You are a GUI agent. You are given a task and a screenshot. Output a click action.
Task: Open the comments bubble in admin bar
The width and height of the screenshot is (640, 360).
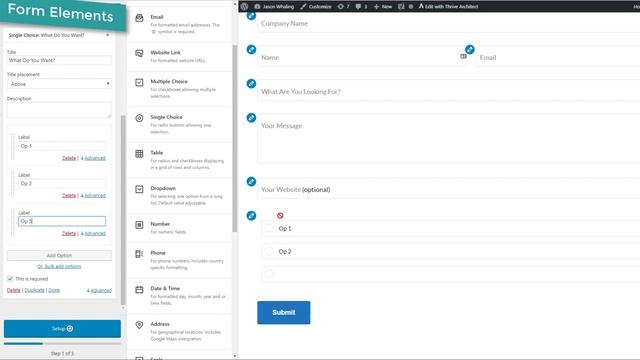coord(361,6)
